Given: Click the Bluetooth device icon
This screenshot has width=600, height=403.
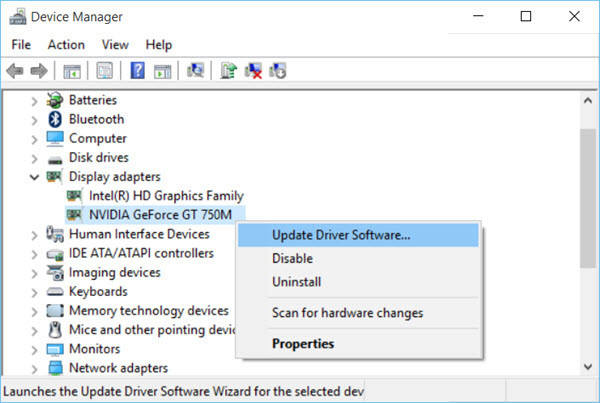Looking at the screenshot, I should pos(55,119).
